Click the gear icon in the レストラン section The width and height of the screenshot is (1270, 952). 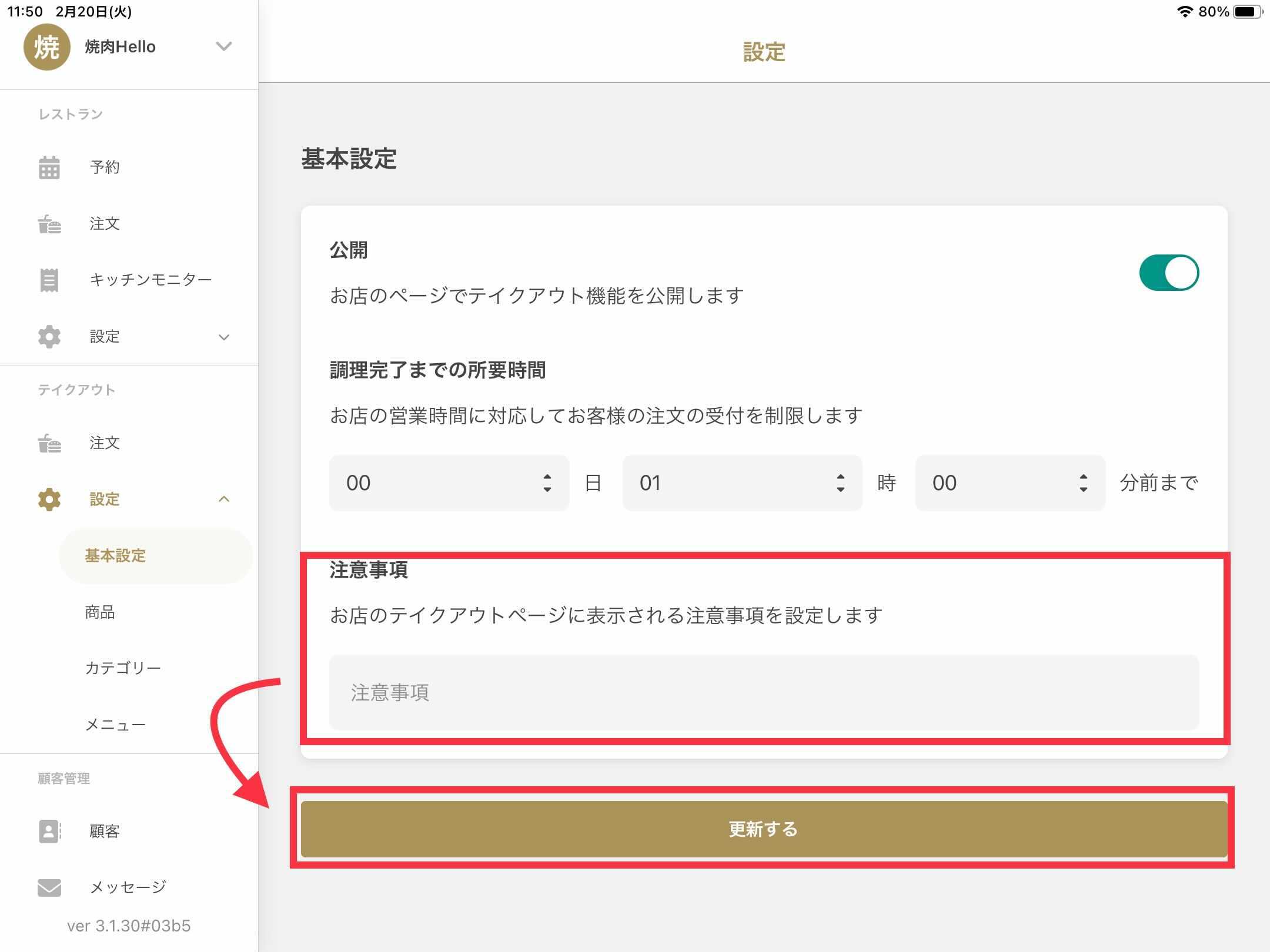(49, 337)
